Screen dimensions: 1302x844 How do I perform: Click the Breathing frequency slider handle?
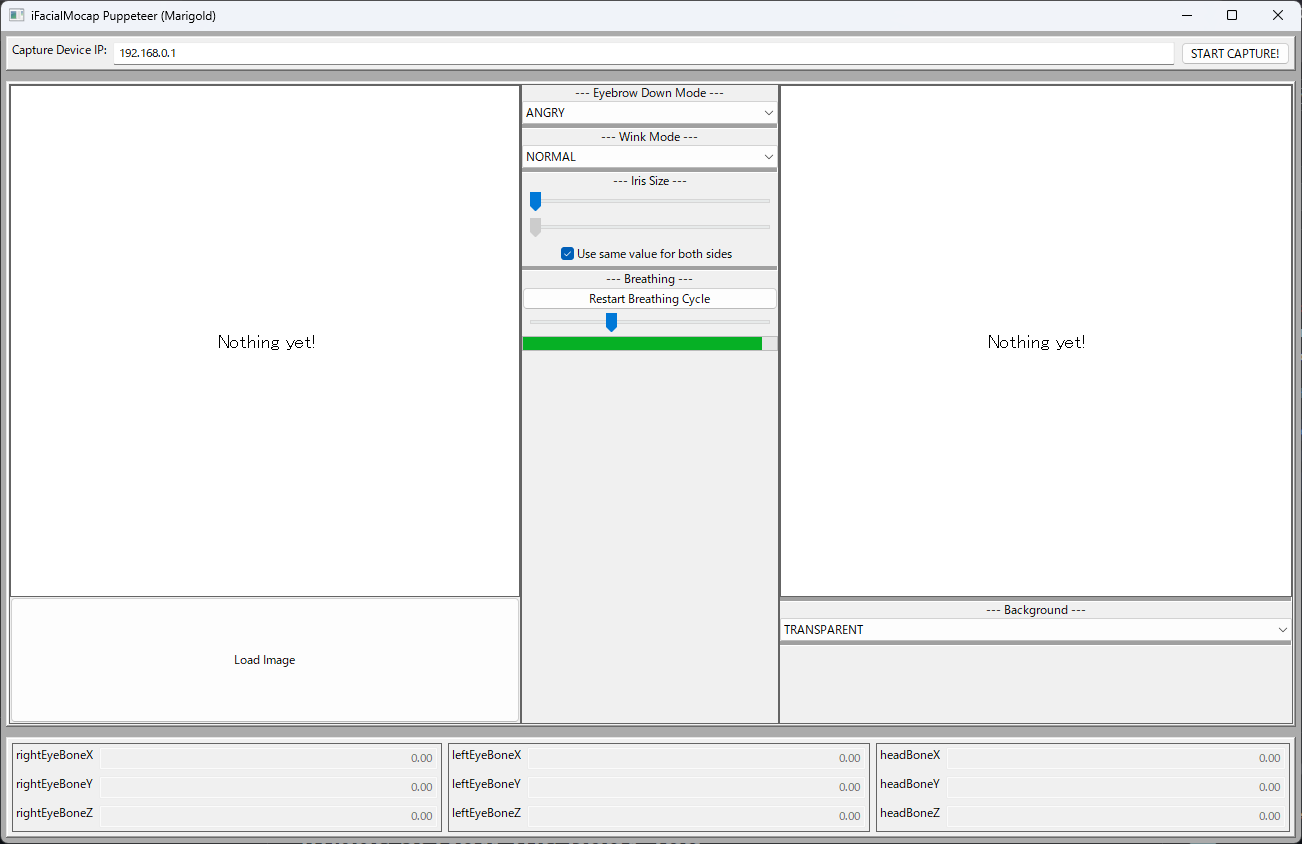pos(611,322)
